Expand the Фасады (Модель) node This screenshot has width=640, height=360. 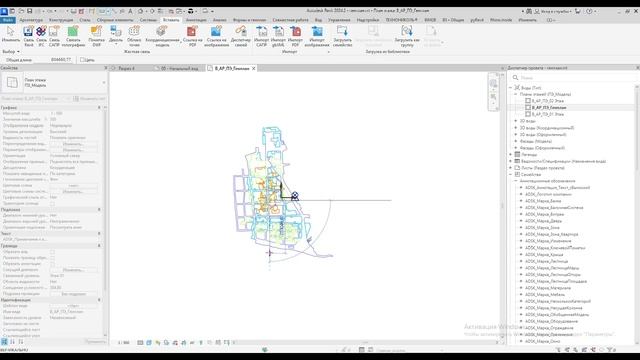516,141
